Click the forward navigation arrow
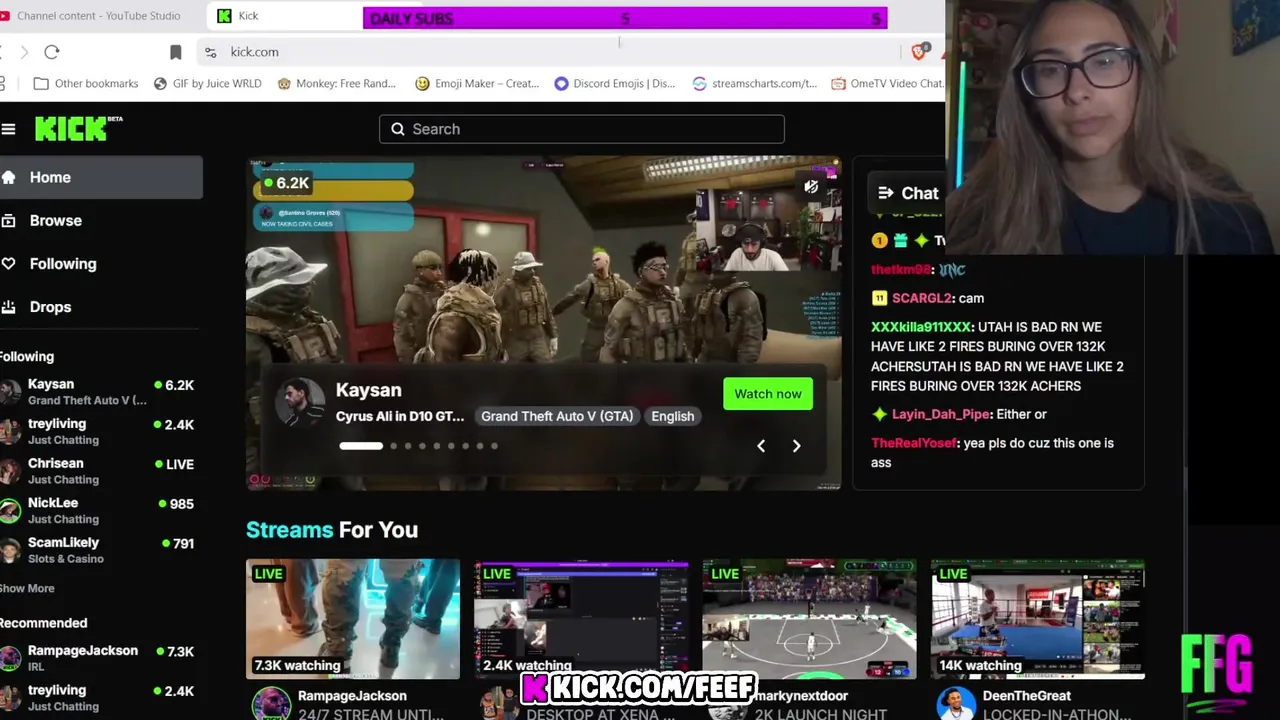 24,52
